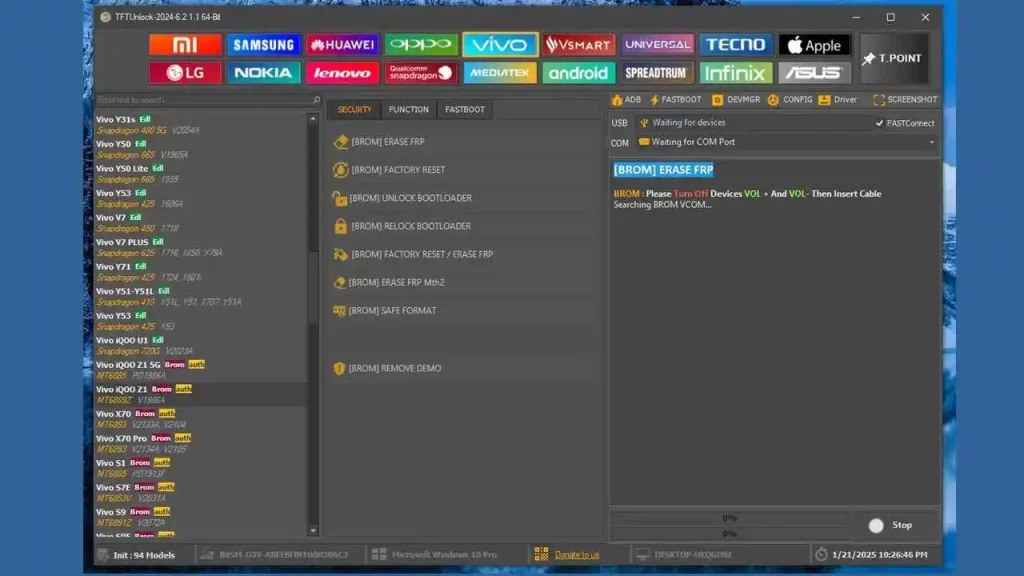1024x576 pixels.
Task: Select Vivo S7E model
Action: [200, 492]
